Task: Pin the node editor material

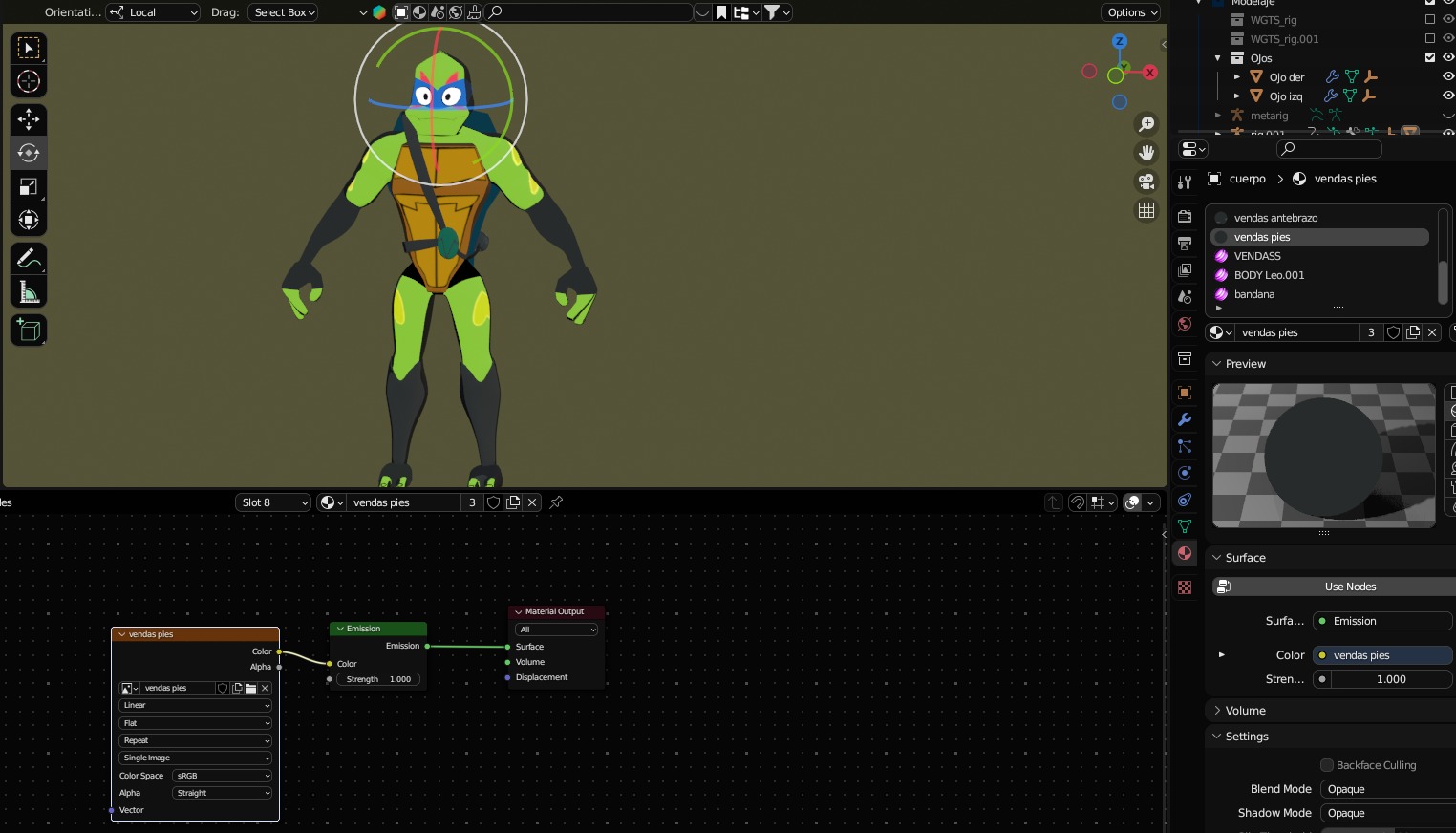Action: pyautogui.click(x=556, y=502)
